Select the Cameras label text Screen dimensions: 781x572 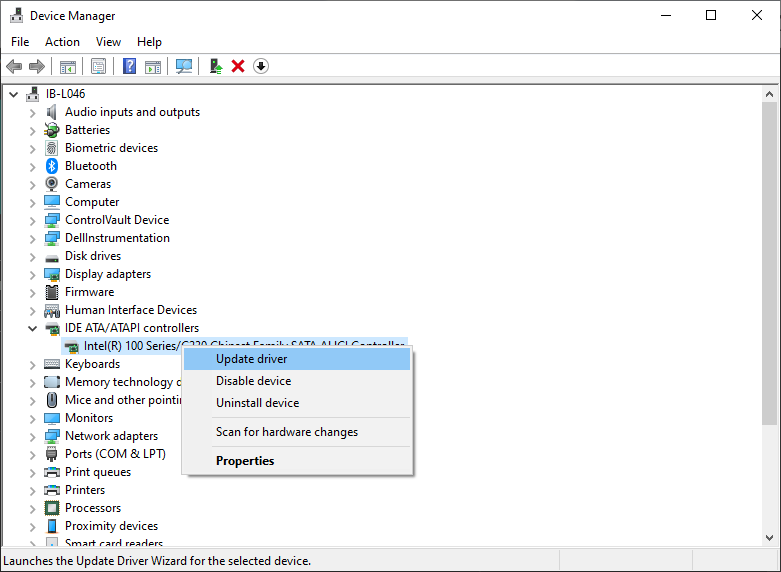tap(88, 184)
